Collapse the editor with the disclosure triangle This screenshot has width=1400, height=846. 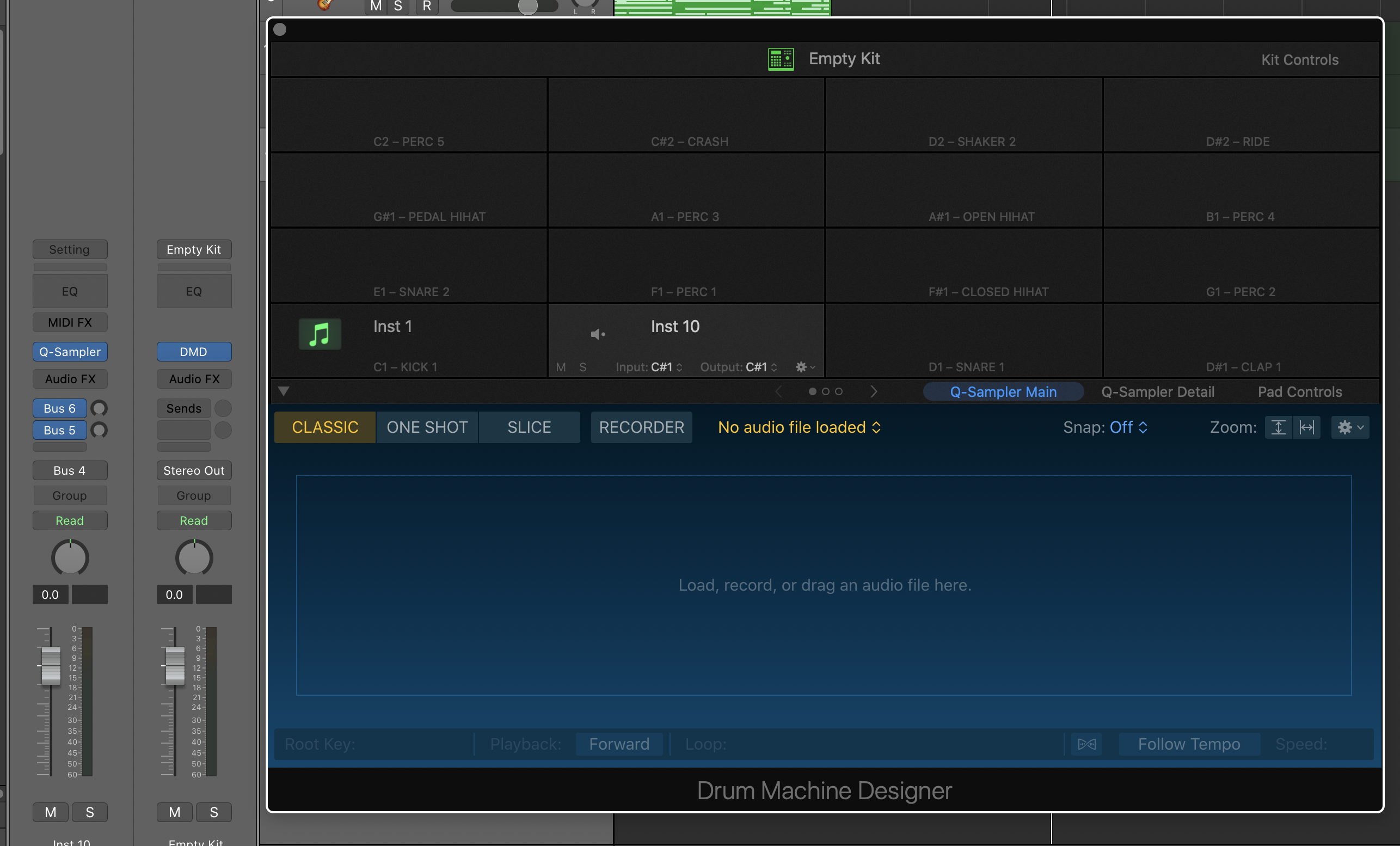pos(284,391)
